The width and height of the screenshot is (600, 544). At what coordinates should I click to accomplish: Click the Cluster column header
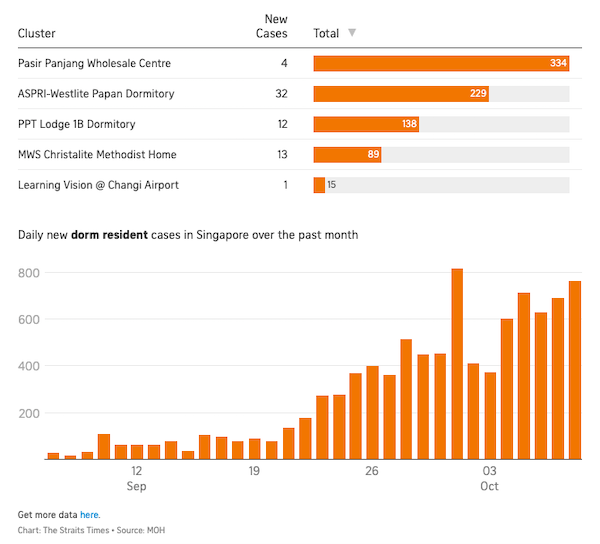click(37, 33)
